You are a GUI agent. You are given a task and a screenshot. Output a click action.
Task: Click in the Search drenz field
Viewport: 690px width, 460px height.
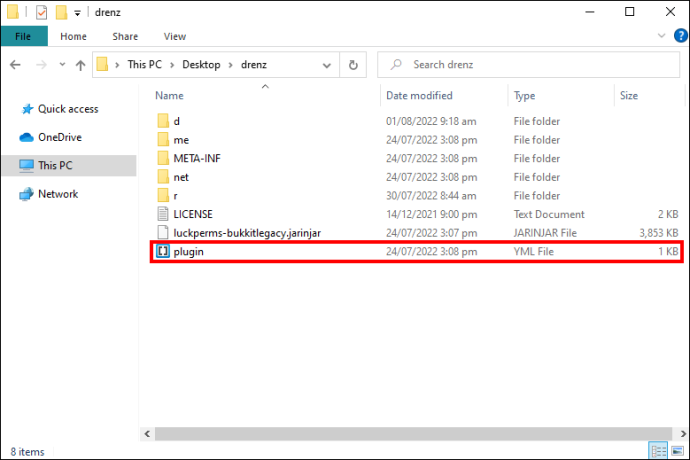[x=528, y=65]
